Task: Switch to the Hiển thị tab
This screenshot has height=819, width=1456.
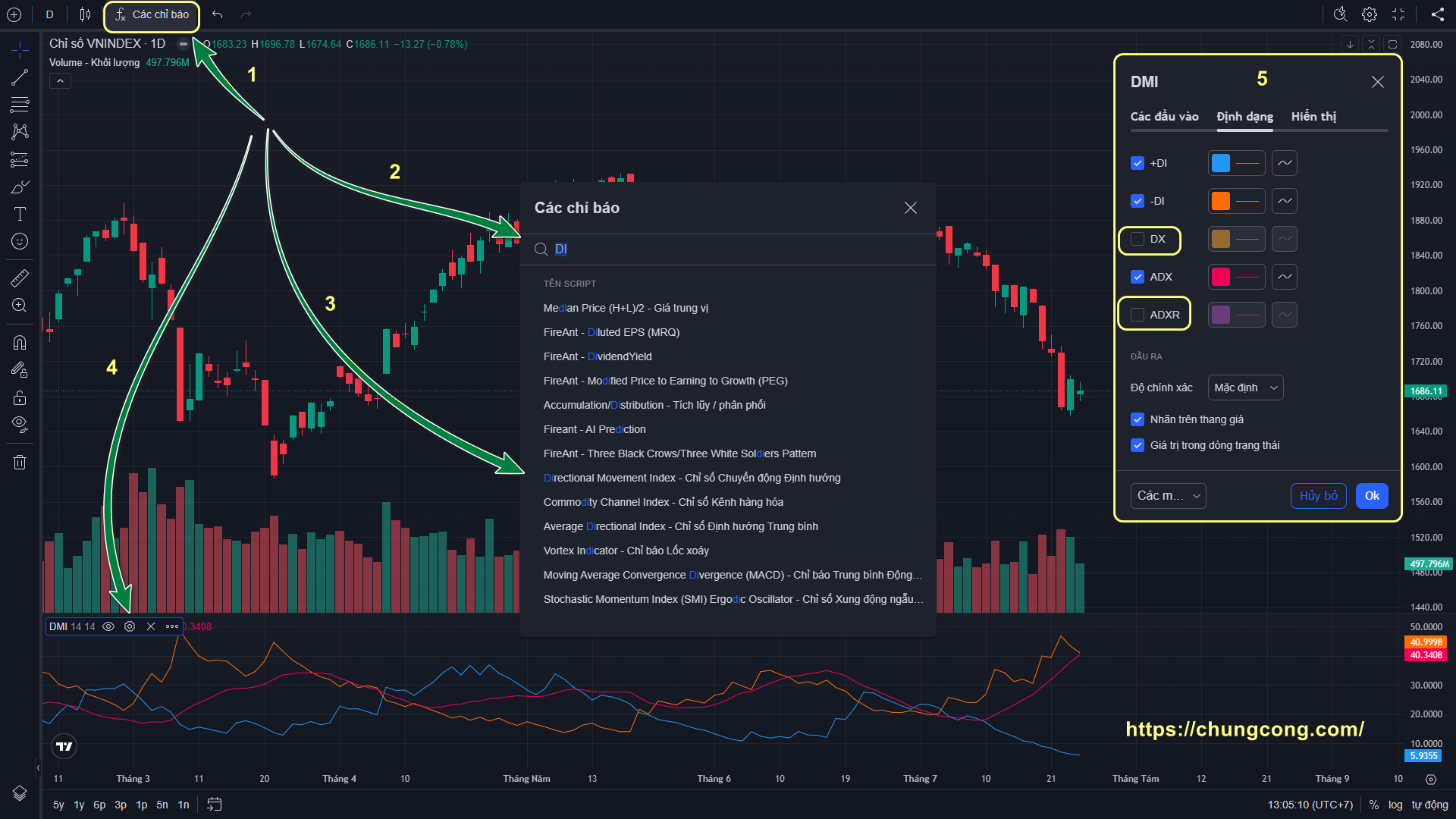Action: pos(1313,116)
